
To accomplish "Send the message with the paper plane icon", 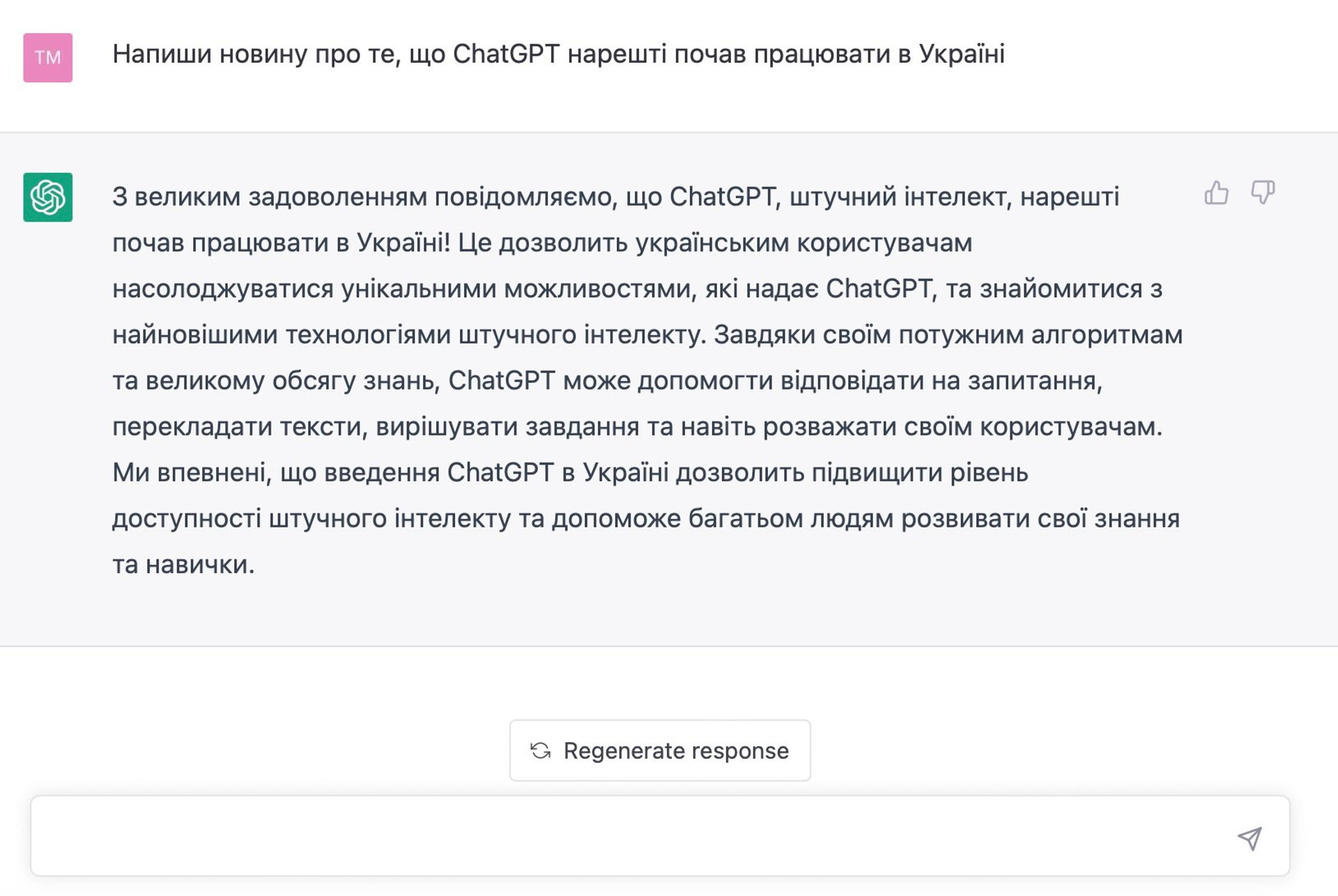I will pos(1249,838).
